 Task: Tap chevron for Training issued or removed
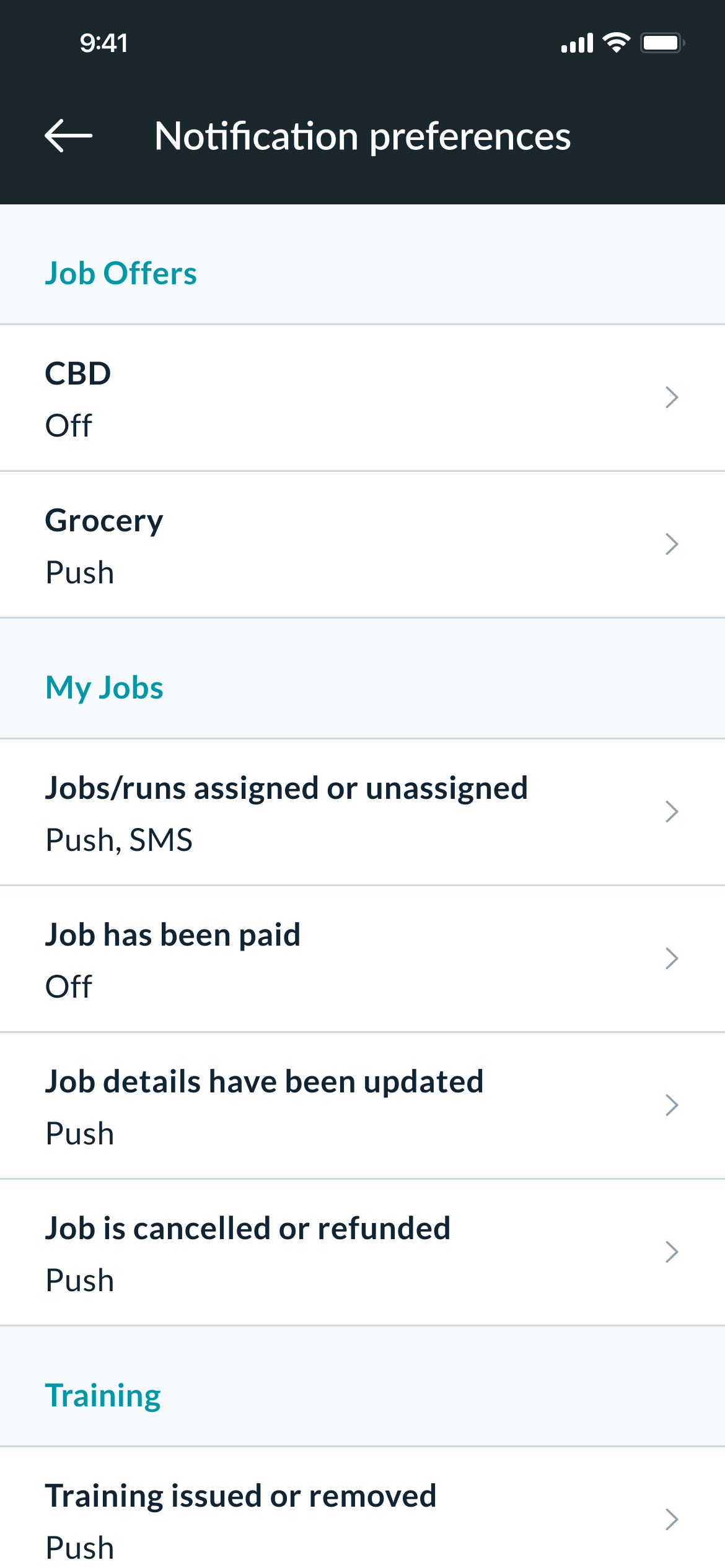(x=672, y=1520)
